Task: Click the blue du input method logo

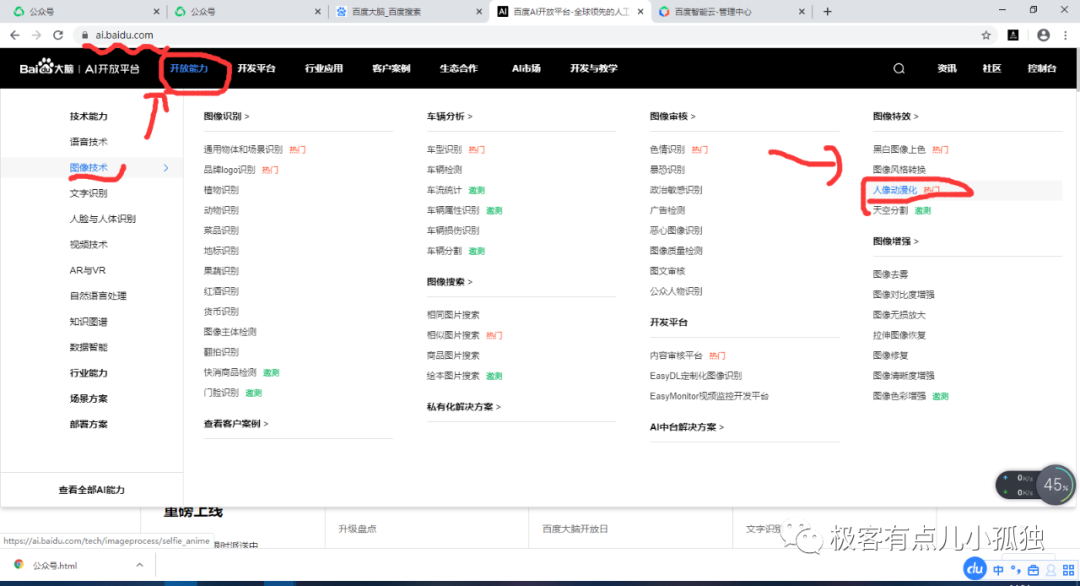Action: tap(975, 568)
